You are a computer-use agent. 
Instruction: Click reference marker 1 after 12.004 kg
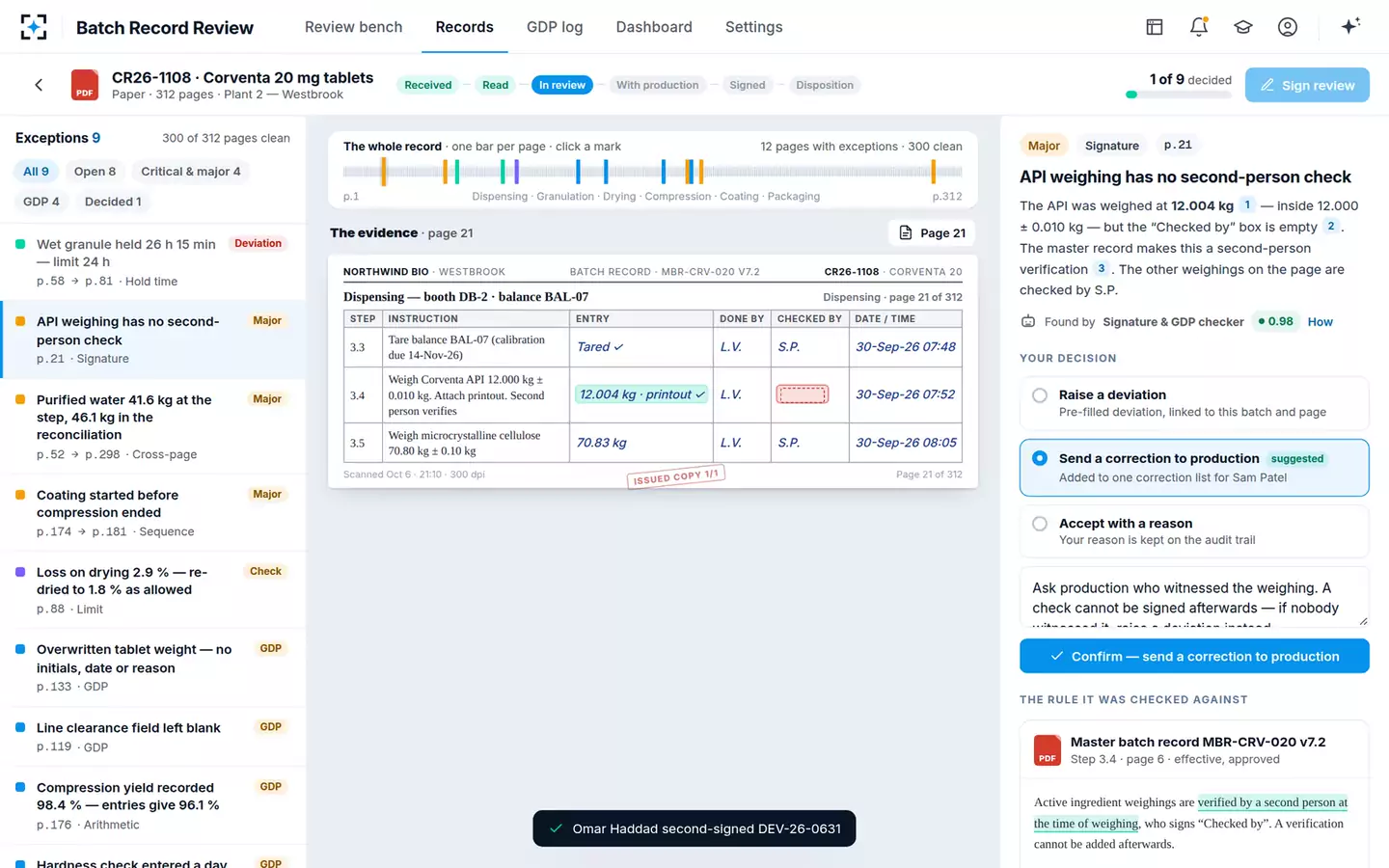click(x=1247, y=204)
